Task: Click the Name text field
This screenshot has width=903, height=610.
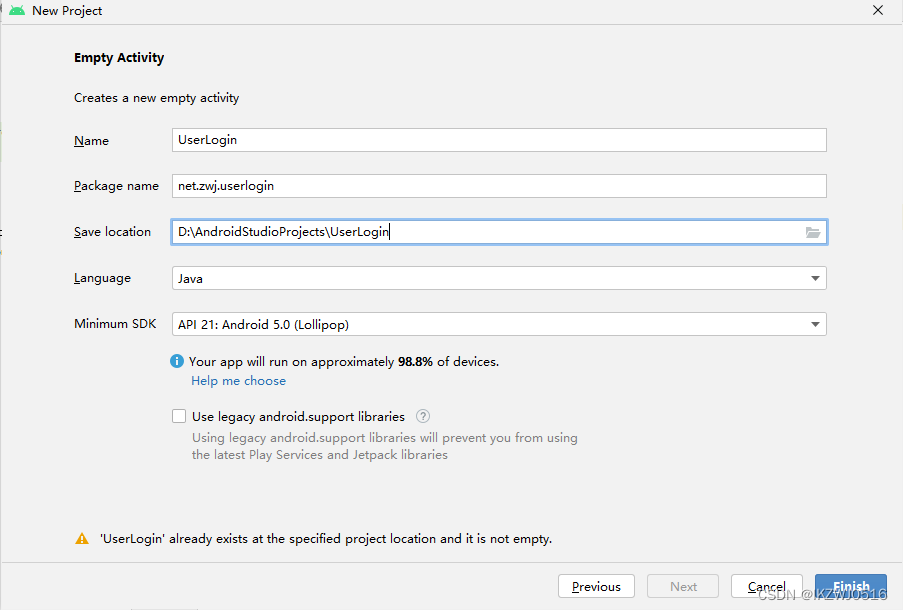Action: point(498,140)
